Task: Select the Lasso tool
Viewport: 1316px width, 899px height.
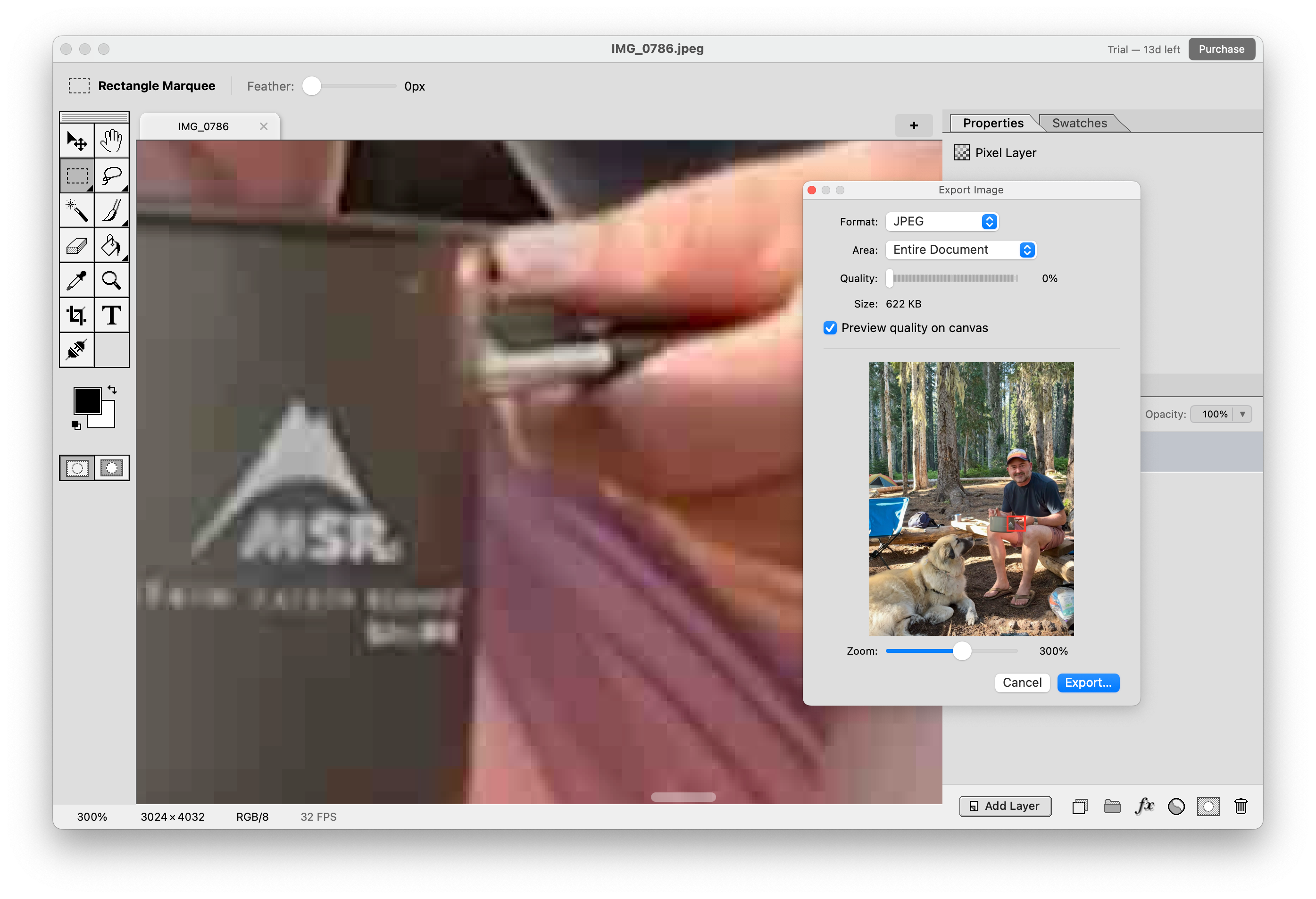Action: [x=112, y=175]
